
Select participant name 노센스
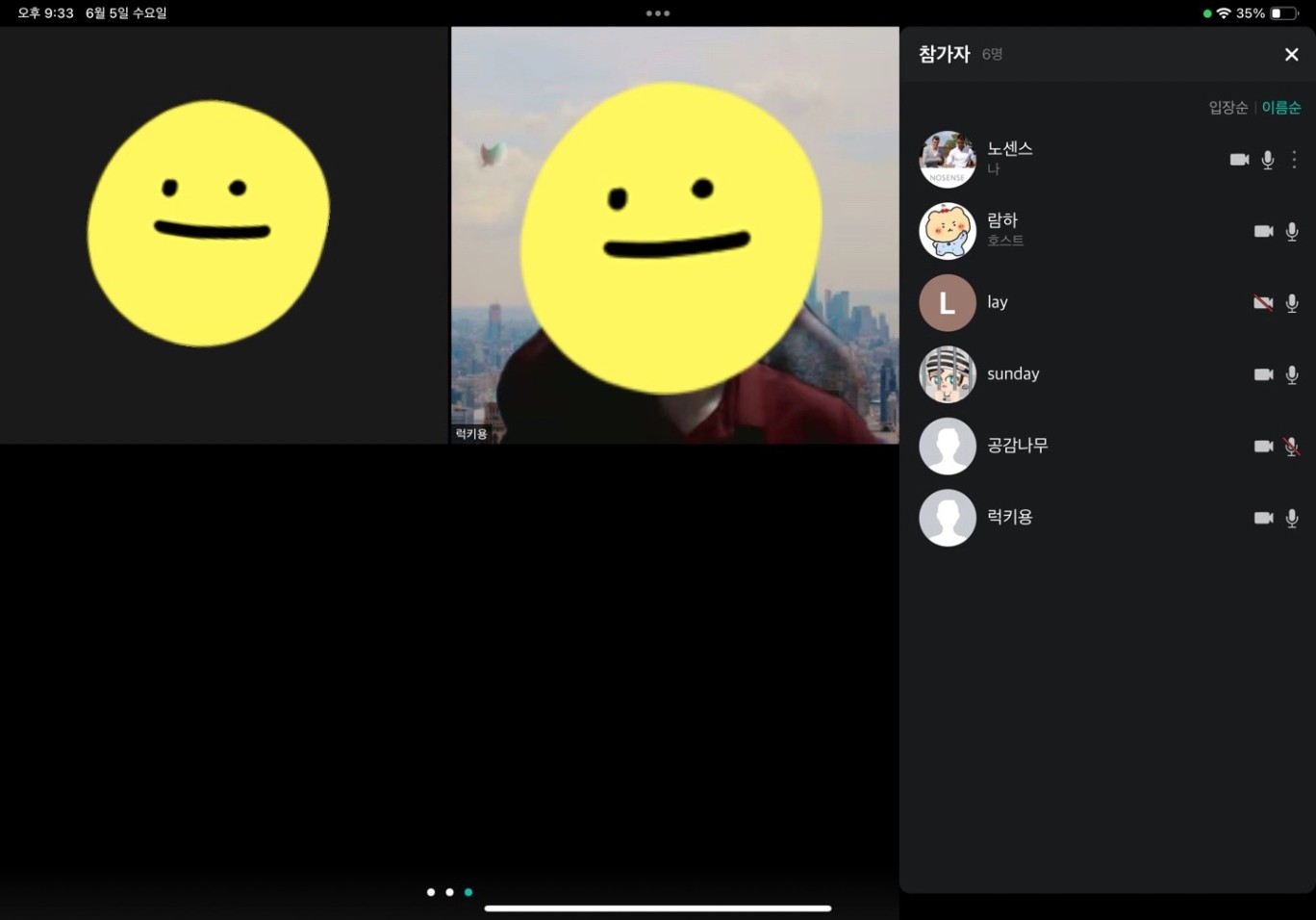1010,148
